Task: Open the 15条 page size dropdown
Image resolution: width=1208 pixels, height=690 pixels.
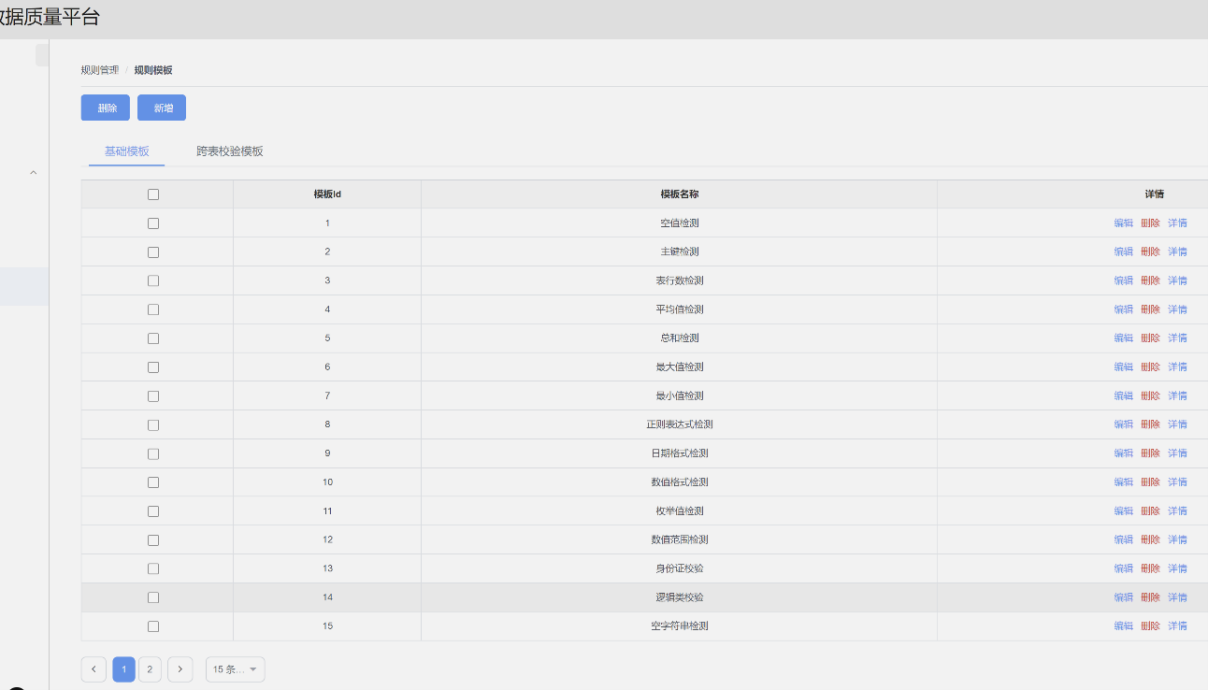Action: coord(235,669)
